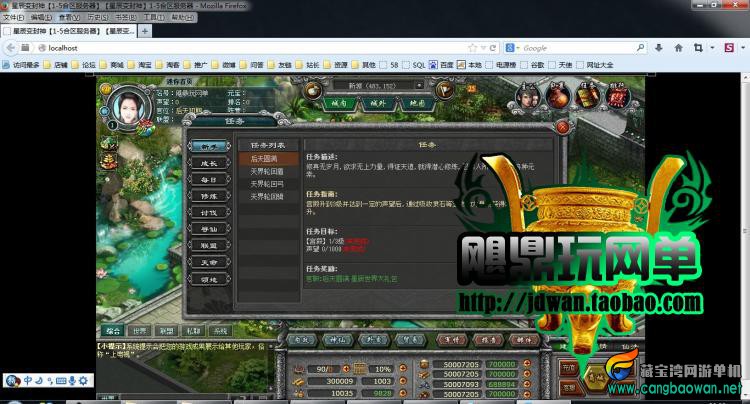Open the yellow scroll quest icon
Viewport: 750px width, 404px height.
587,96
